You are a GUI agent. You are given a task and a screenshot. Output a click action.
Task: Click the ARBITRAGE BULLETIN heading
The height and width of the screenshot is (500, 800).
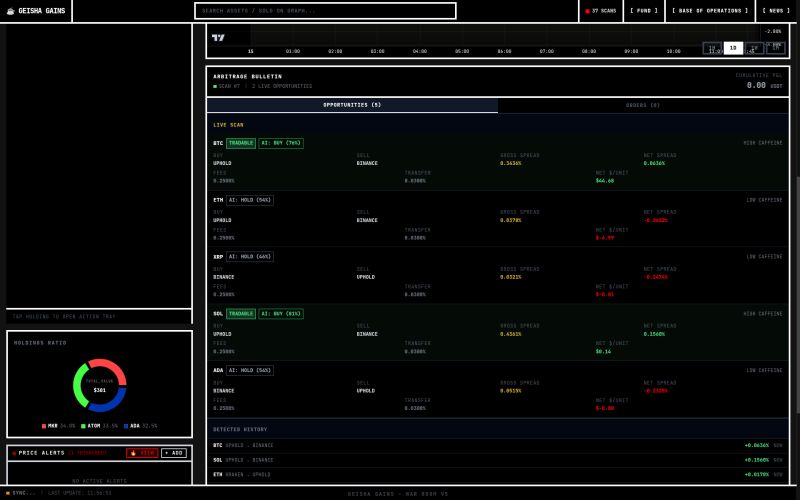[x=247, y=77]
